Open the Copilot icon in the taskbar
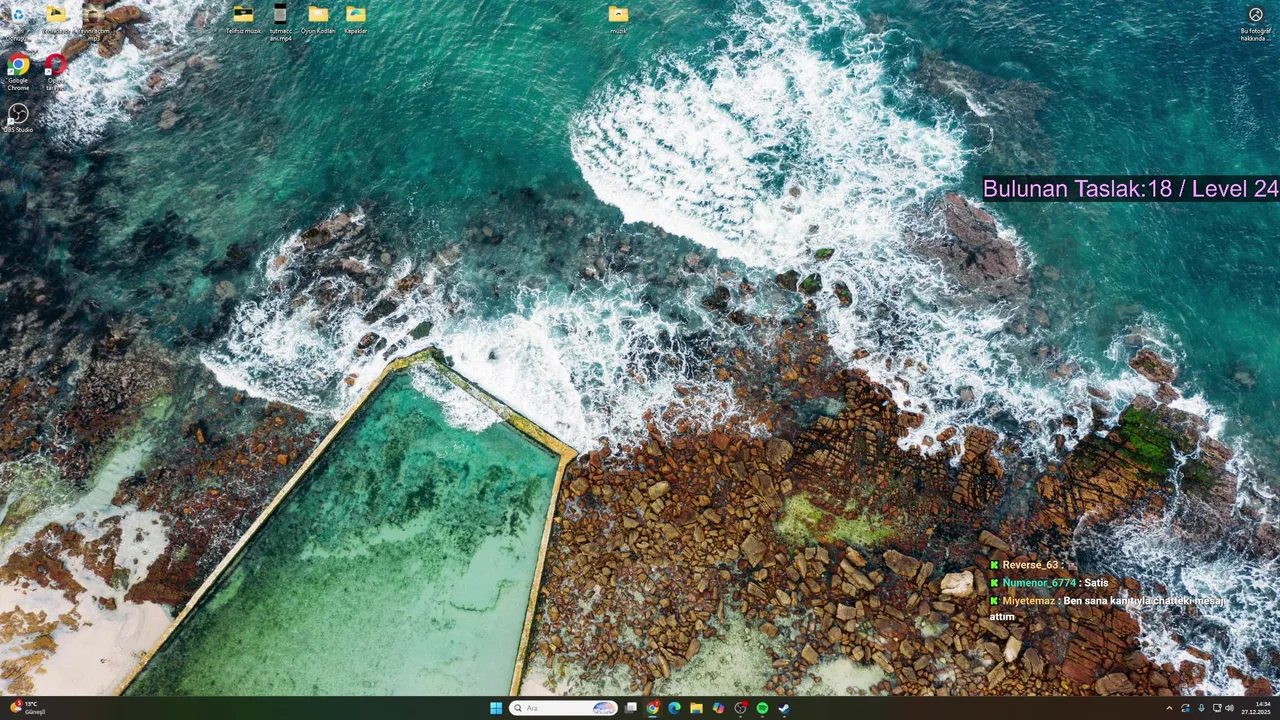 [x=718, y=708]
